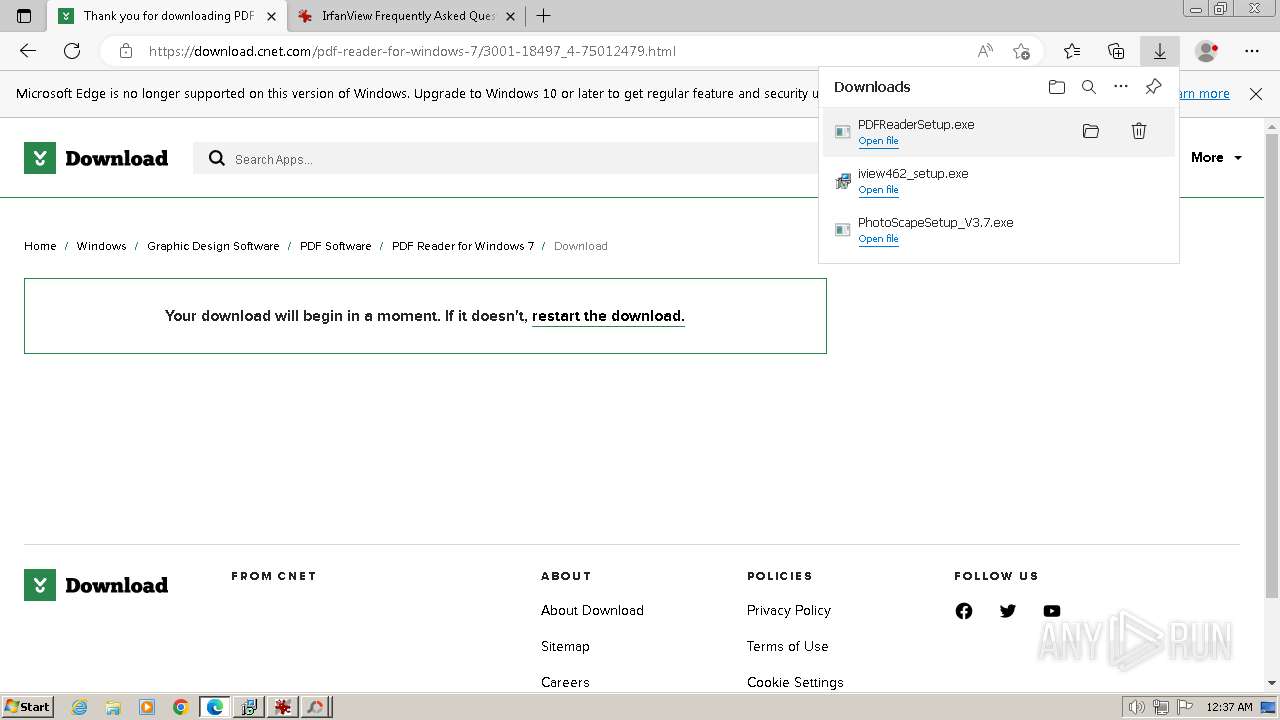This screenshot has height=720, width=1280.
Task: Click the volume tray icon
Action: point(1138,707)
